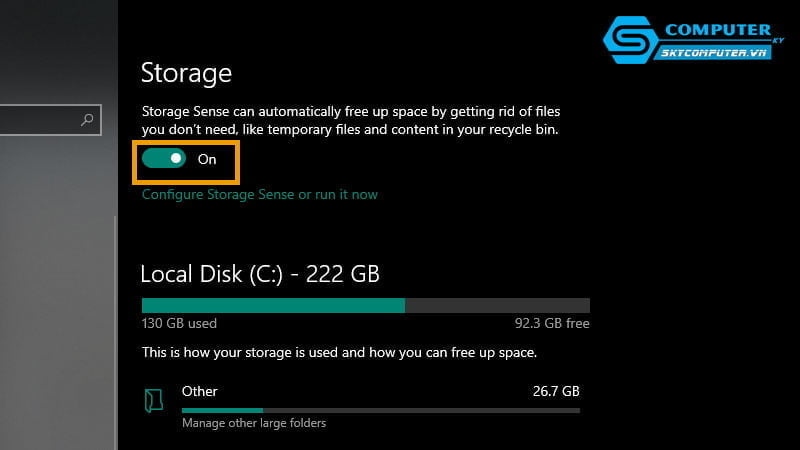Image resolution: width=800 pixels, height=450 pixels.
Task: Focus the settings search field
Action: [x=40, y=121]
